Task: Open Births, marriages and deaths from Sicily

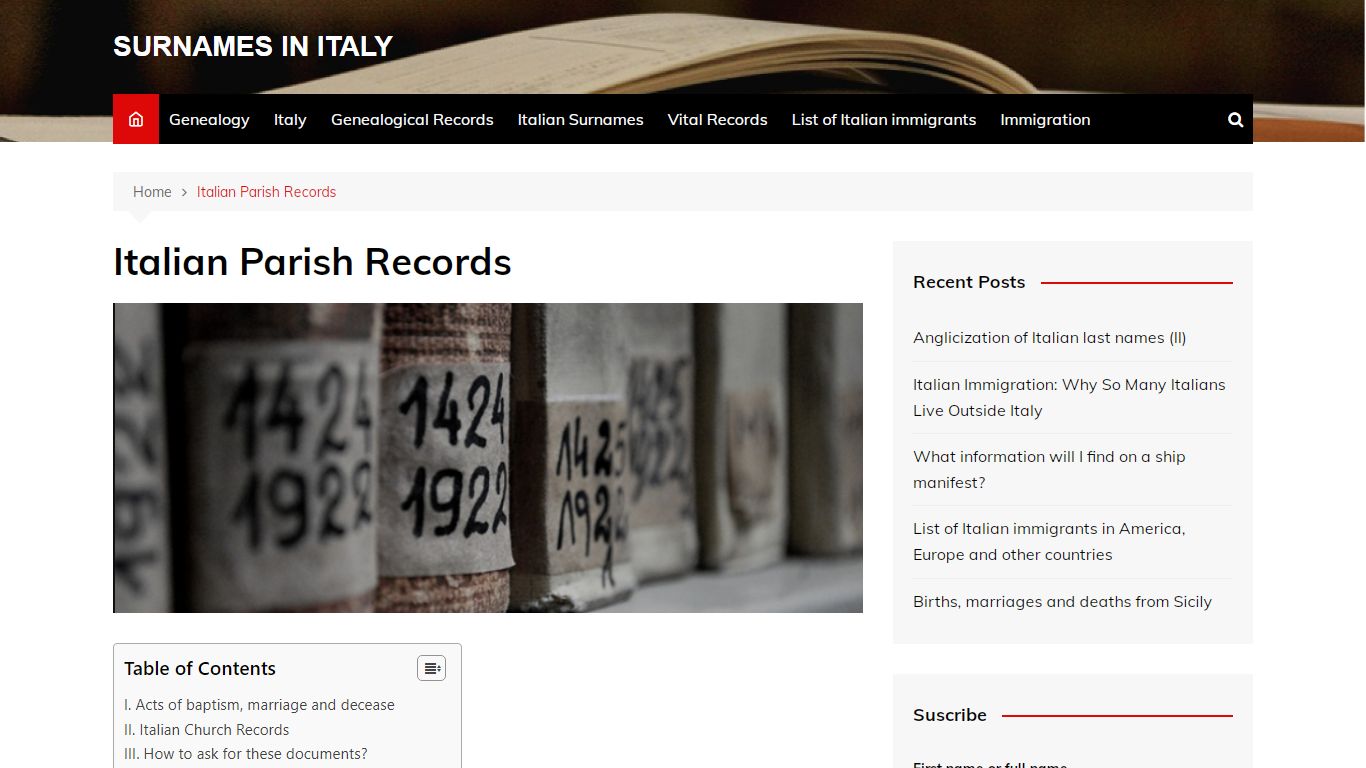Action: 1062,602
